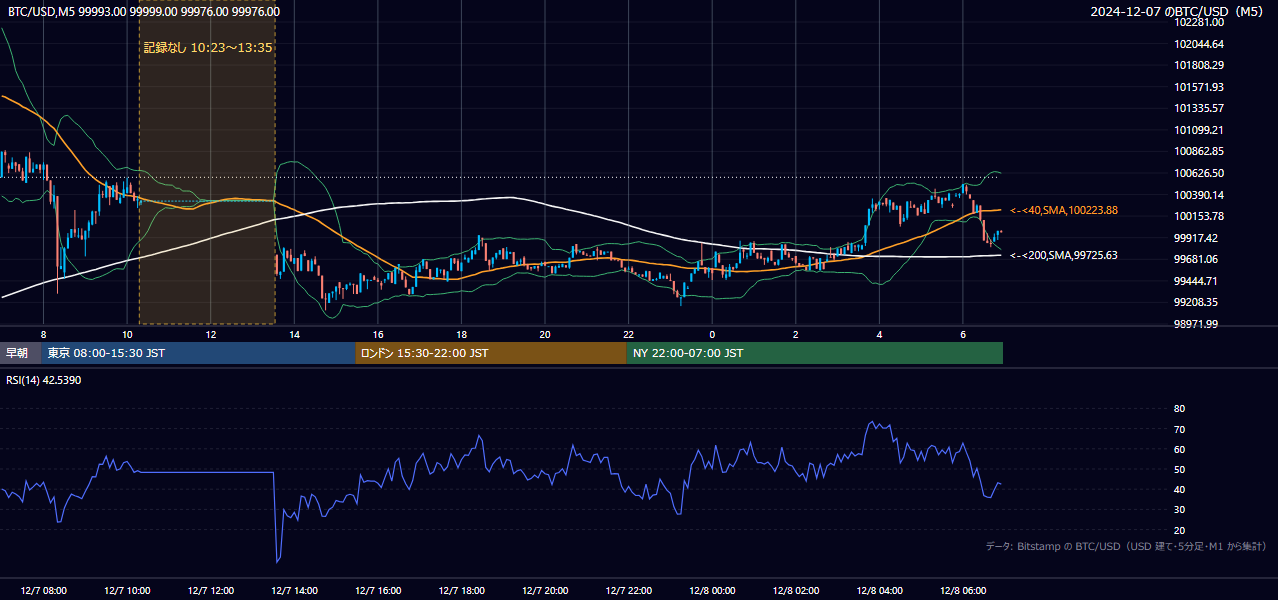Click RSI scale value 20

(x=1179, y=530)
